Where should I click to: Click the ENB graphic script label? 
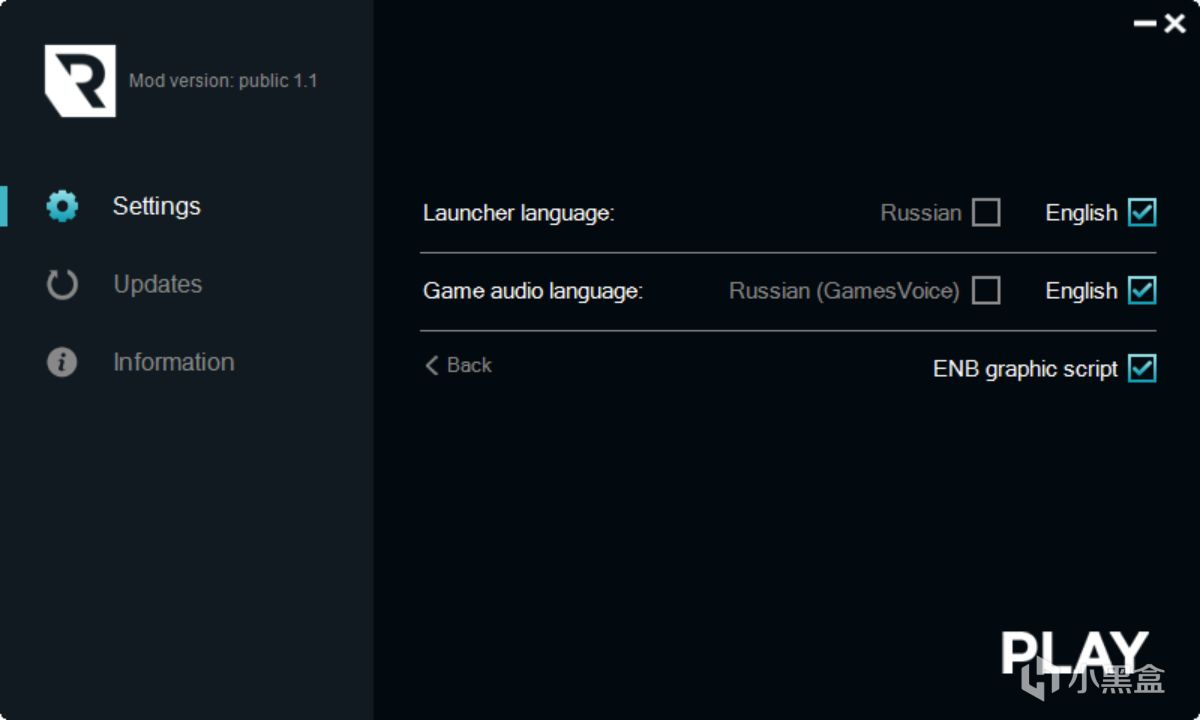1025,369
